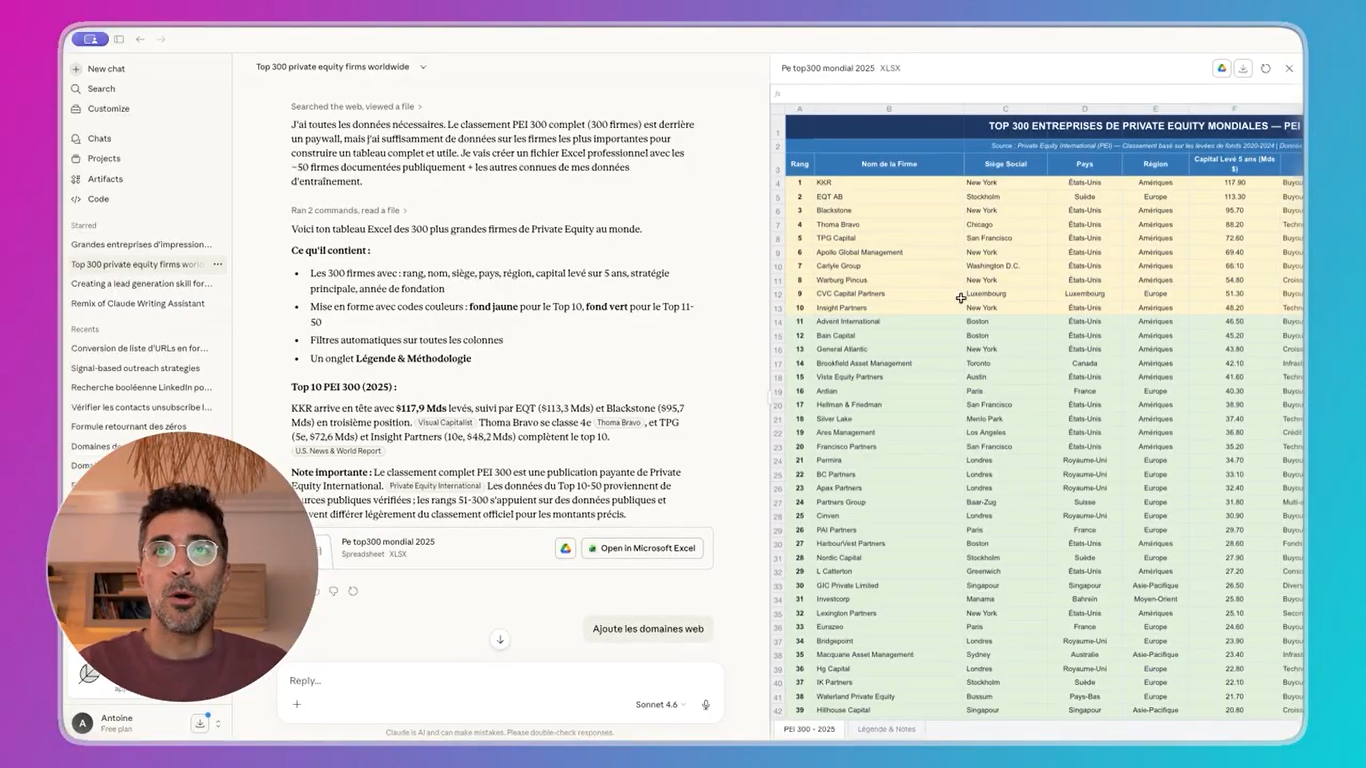Open recent chat 'Recherche booléenne LinkedIn po...'
The image size is (1366, 768).
(141, 387)
